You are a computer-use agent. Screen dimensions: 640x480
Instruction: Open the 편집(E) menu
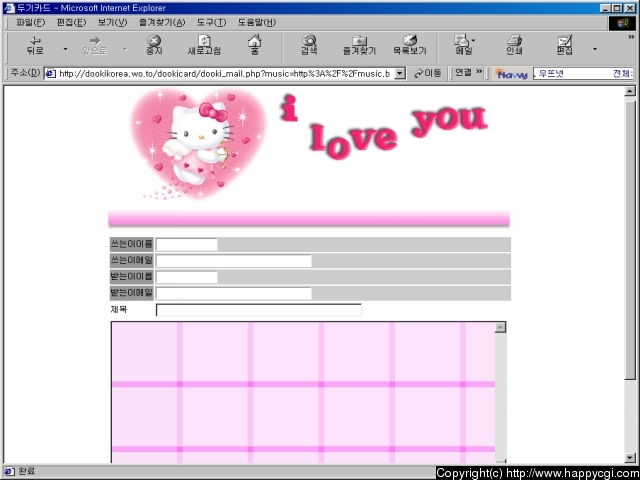tap(71, 22)
